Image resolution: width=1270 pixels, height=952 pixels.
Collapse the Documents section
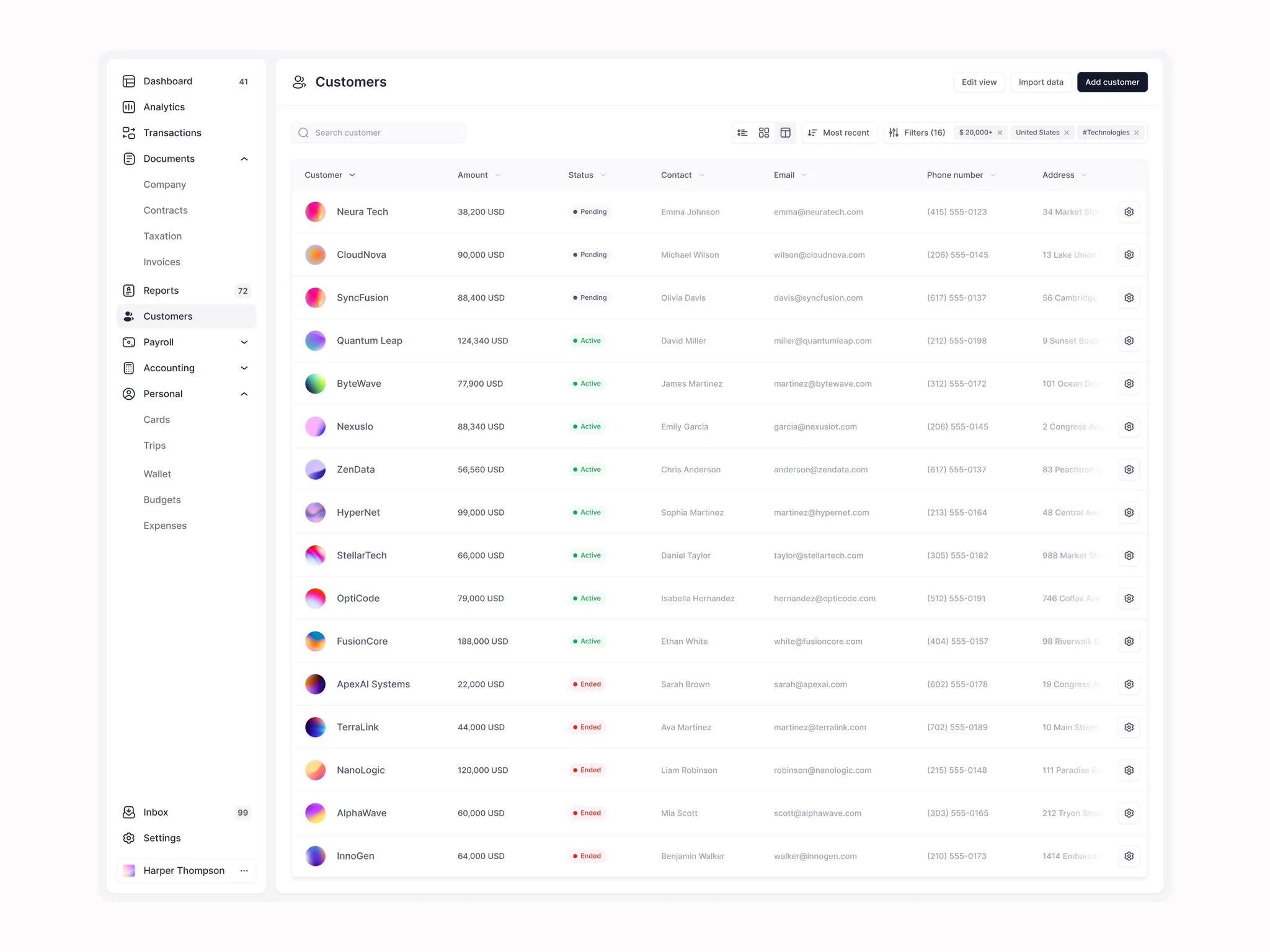244,159
